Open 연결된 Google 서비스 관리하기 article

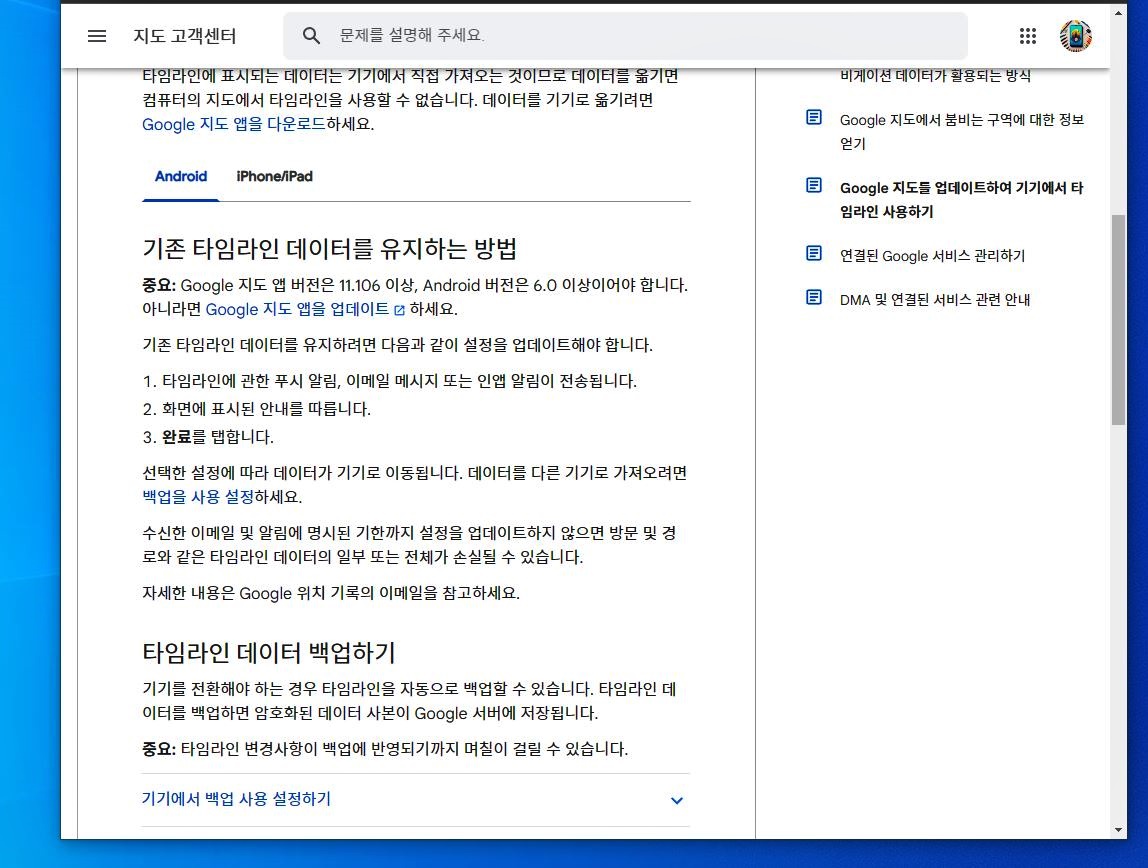pos(932,255)
